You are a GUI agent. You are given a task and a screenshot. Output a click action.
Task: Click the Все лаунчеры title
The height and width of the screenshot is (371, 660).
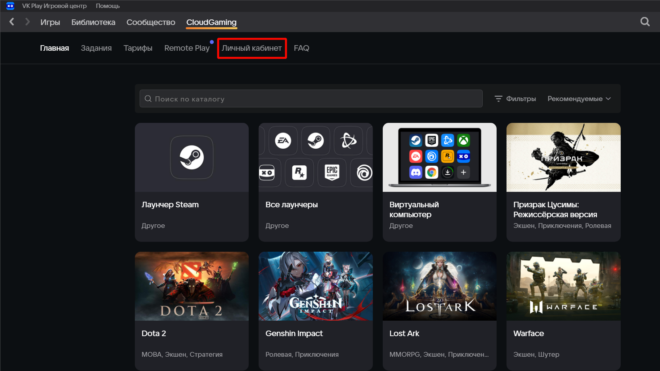pos(292,205)
